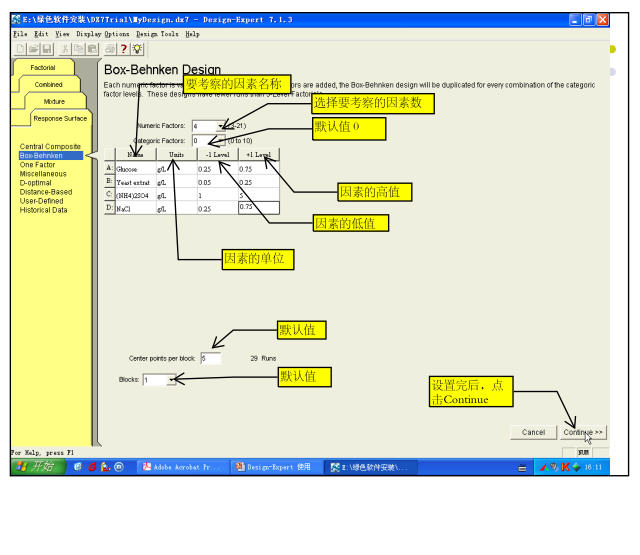
Task: Click the Windows Start button on the taskbar
Action: coord(38,467)
